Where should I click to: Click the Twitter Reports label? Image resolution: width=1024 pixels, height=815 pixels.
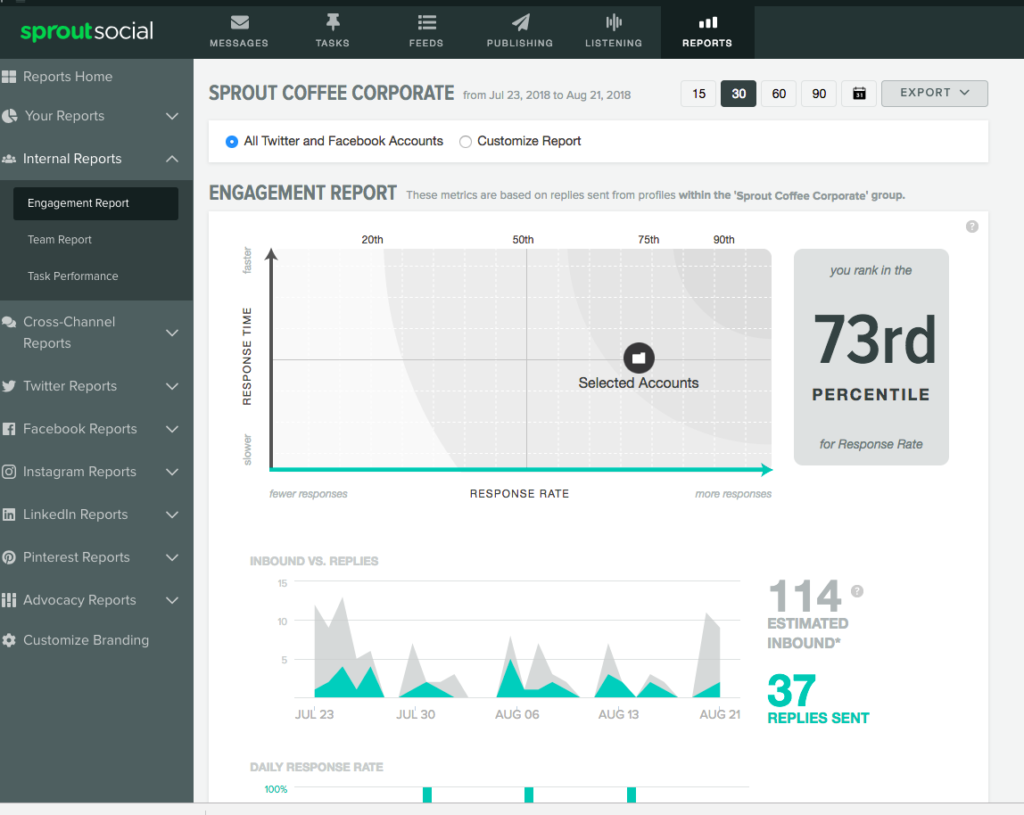(x=70, y=386)
